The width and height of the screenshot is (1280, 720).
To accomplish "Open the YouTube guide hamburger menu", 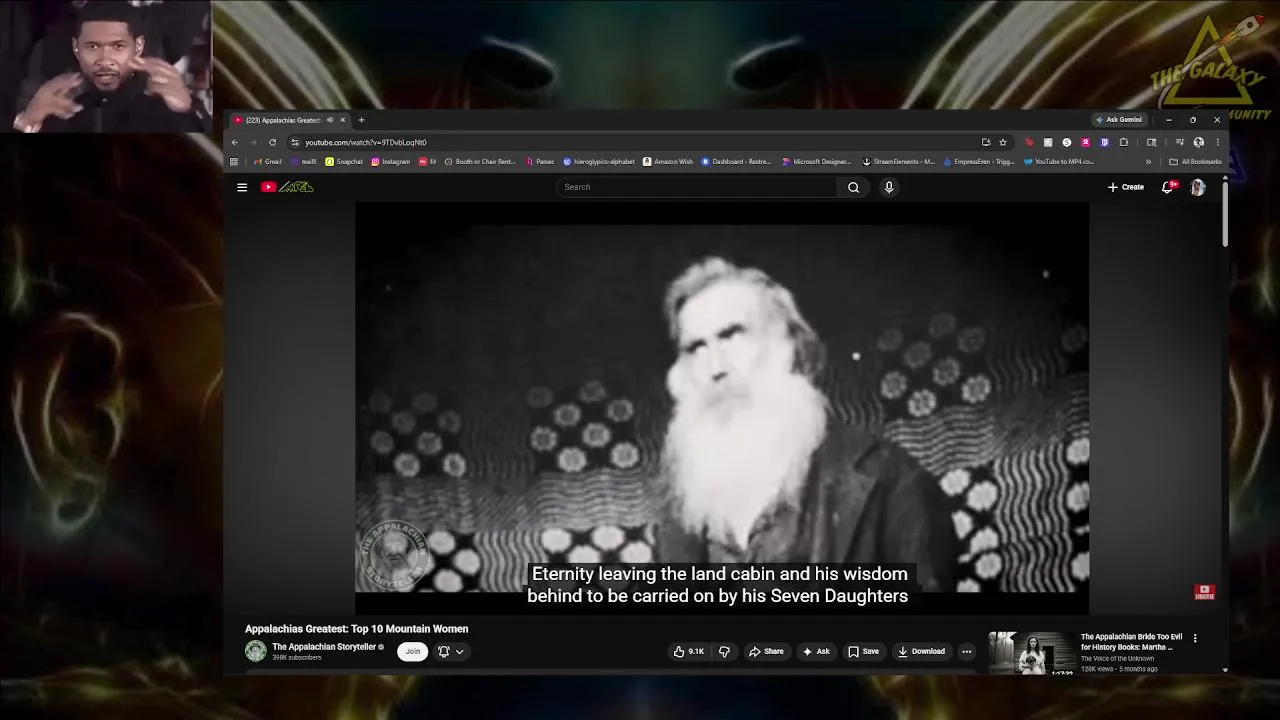I will click(x=242, y=187).
